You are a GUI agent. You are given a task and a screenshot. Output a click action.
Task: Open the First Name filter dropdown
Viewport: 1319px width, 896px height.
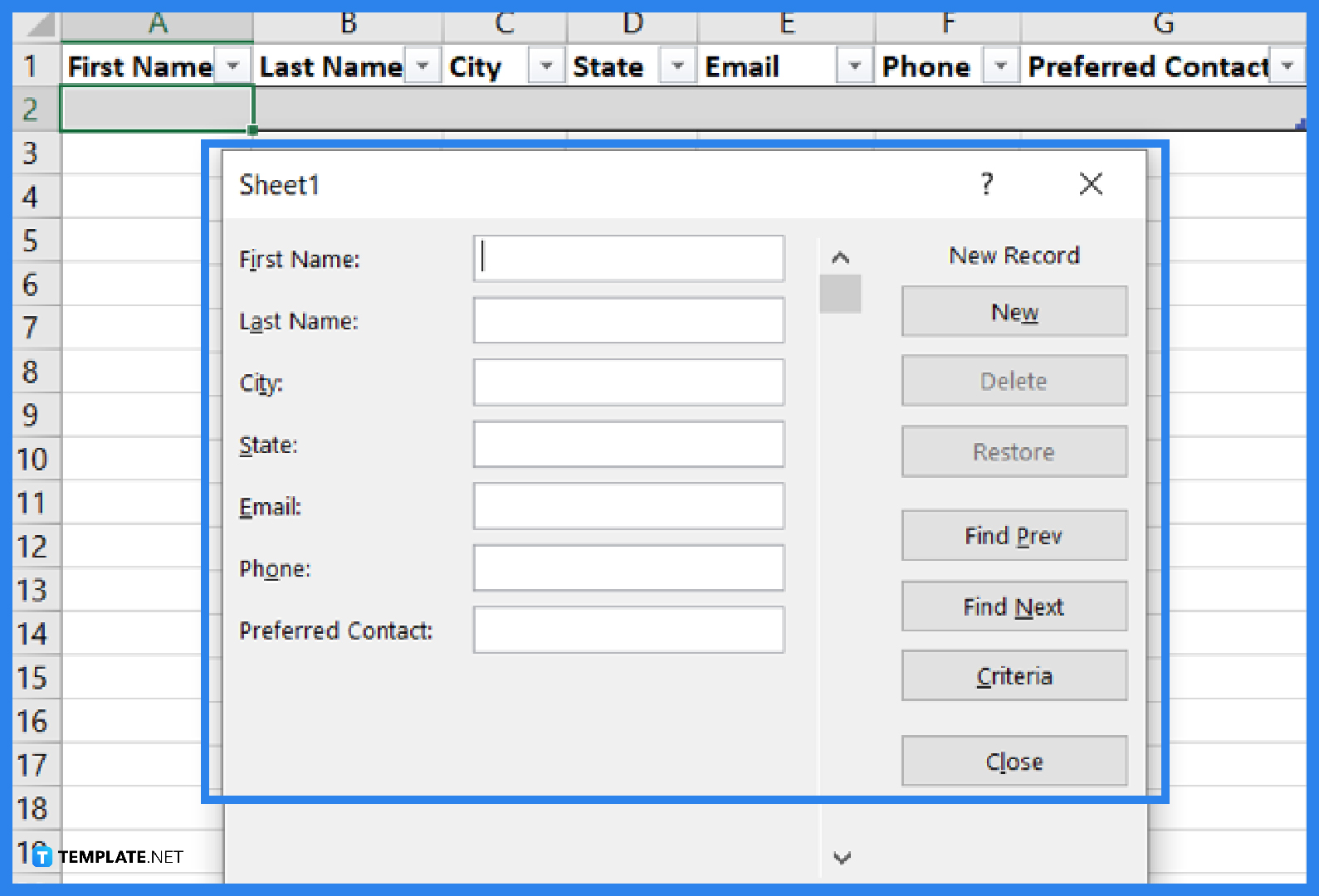(233, 66)
